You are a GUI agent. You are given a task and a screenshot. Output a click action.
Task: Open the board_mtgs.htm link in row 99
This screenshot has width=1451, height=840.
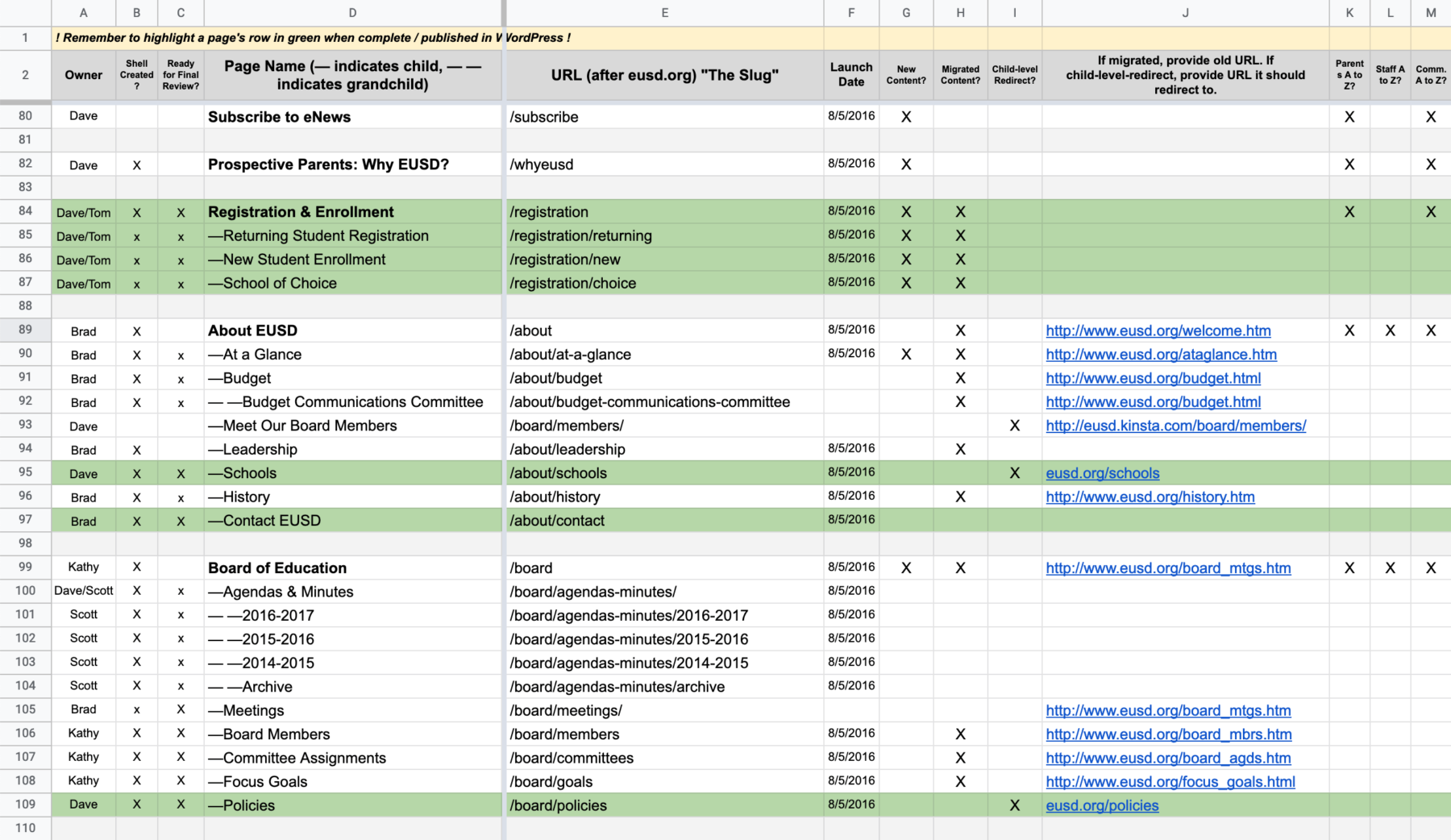[1168, 568]
